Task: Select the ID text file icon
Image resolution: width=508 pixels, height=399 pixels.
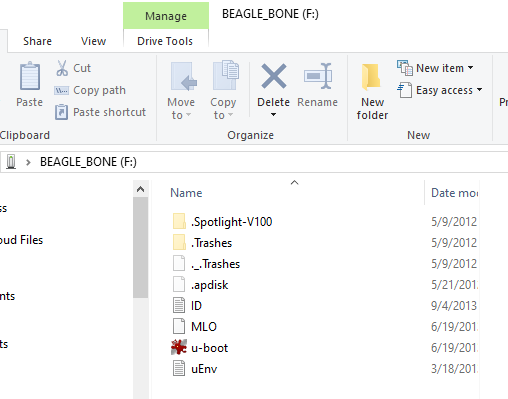Action: pyautogui.click(x=179, y=305)
